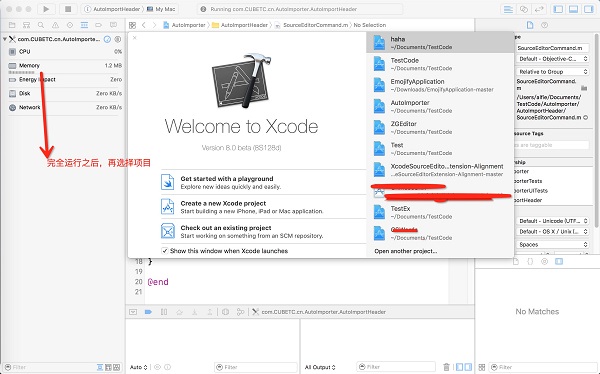Show the File inspector
The width and height of the screenshot is (600, 374).
(x=530, y=25)
